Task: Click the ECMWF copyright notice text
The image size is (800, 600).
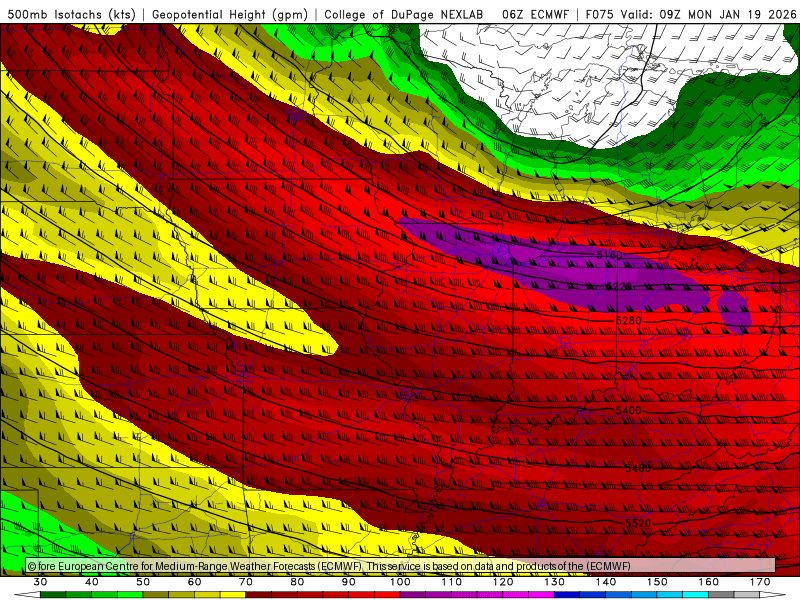Action: click(329, 566)
